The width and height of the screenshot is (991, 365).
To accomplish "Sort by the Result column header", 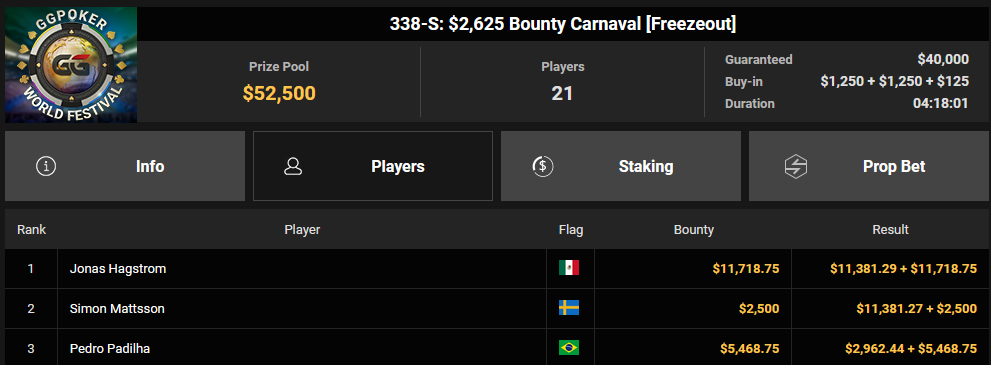I will click(x=890, y=229).
